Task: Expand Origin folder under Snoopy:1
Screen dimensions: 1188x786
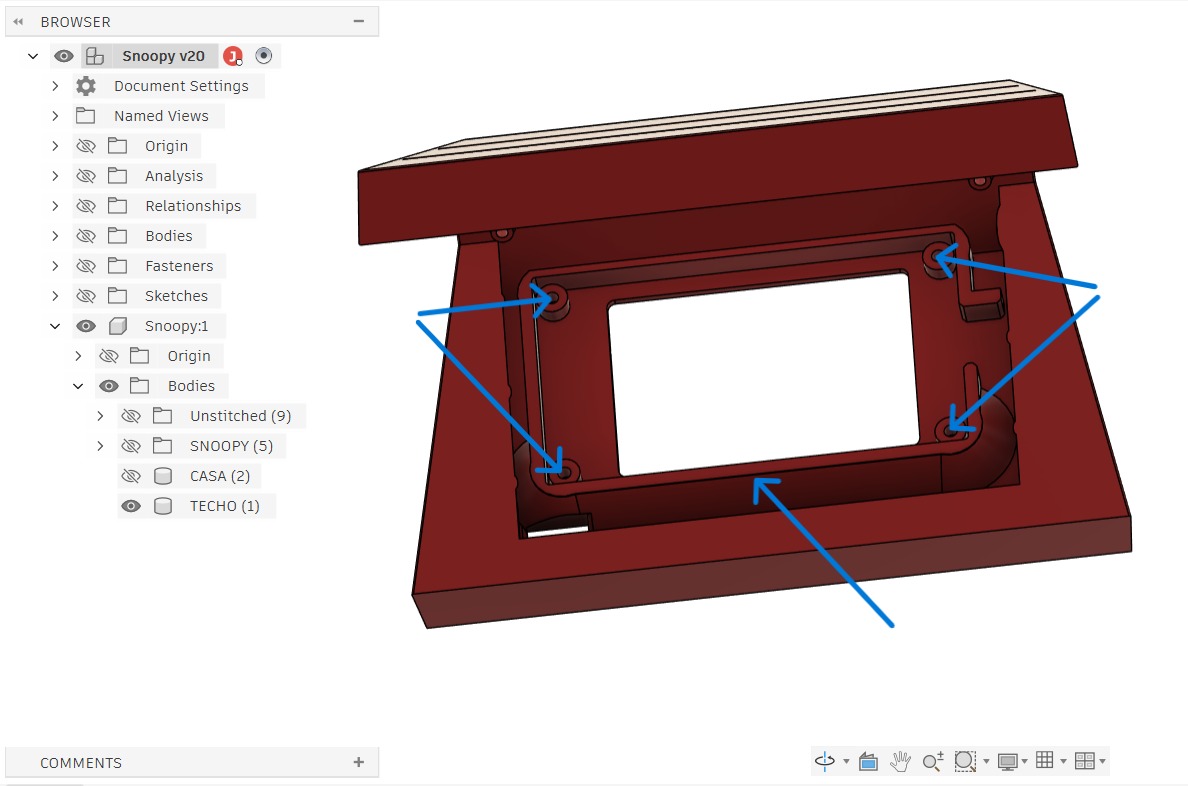Action: [78, 355]
